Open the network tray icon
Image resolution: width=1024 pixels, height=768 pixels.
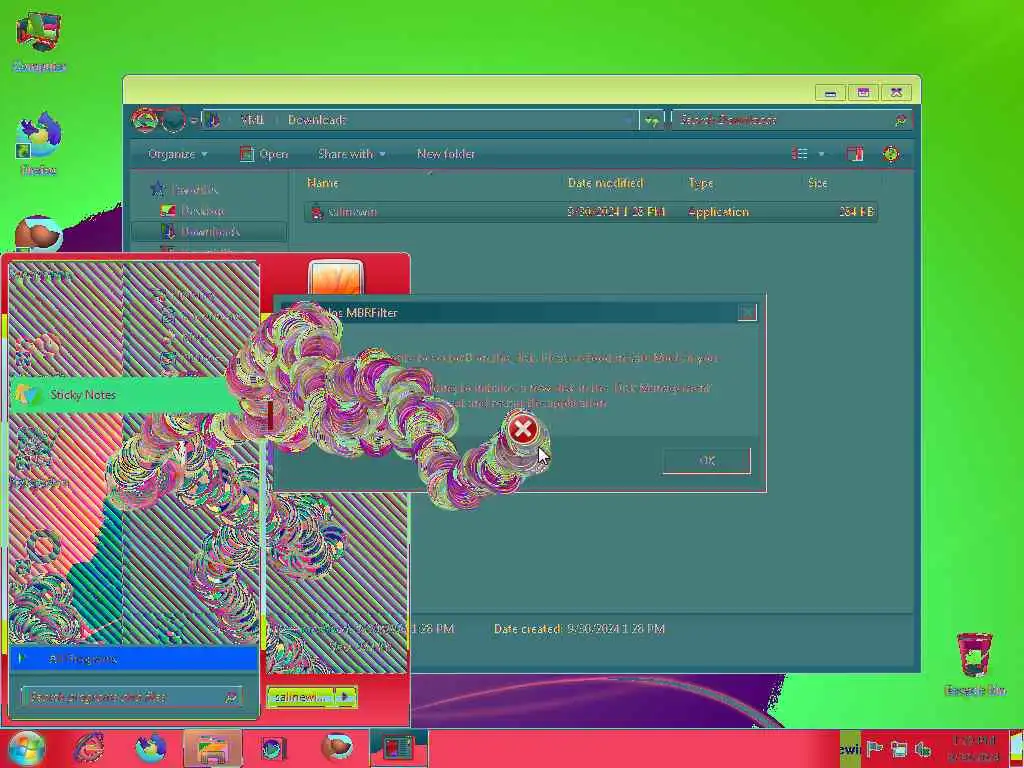coord(899,749)
